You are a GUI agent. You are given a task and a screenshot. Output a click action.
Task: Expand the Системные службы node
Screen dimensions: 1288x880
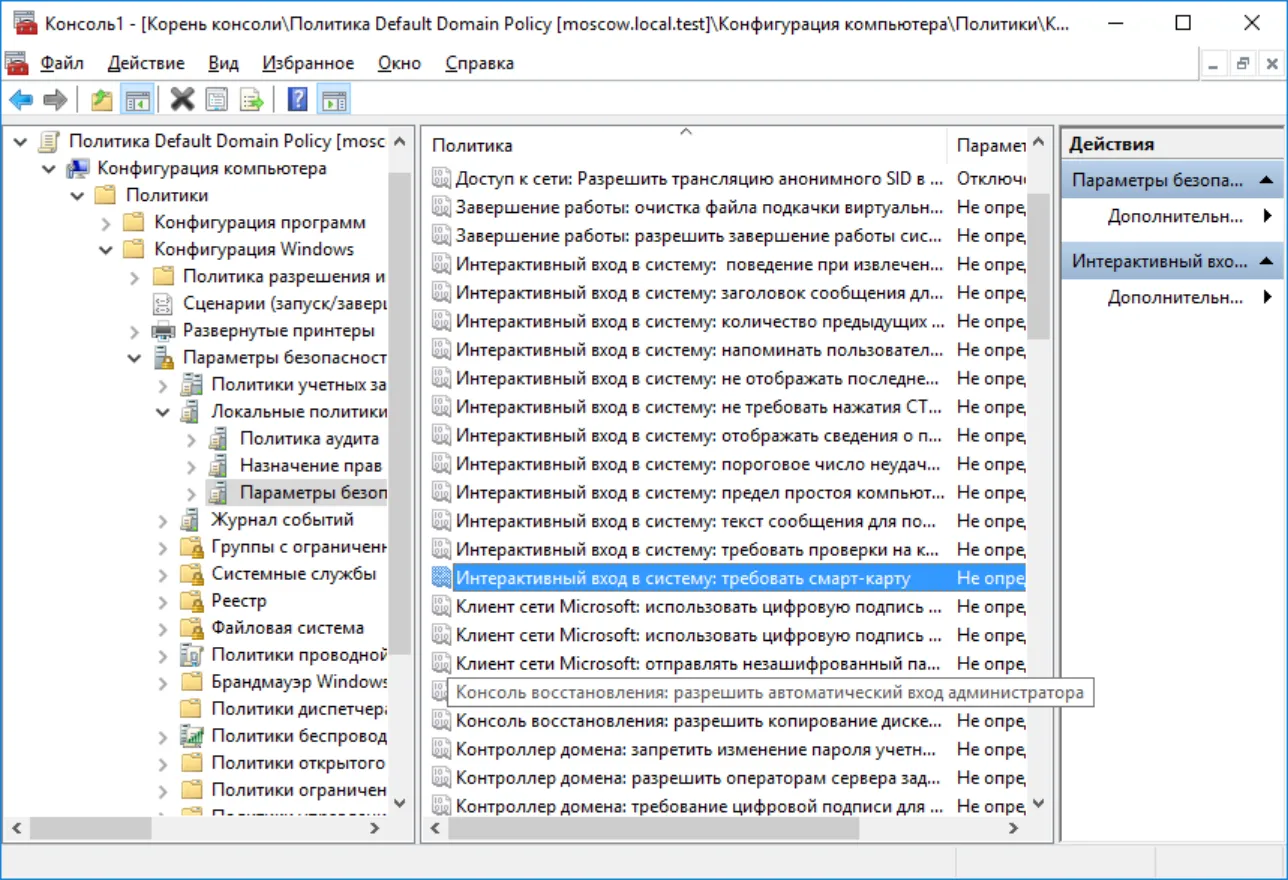[x=163, y=574]
